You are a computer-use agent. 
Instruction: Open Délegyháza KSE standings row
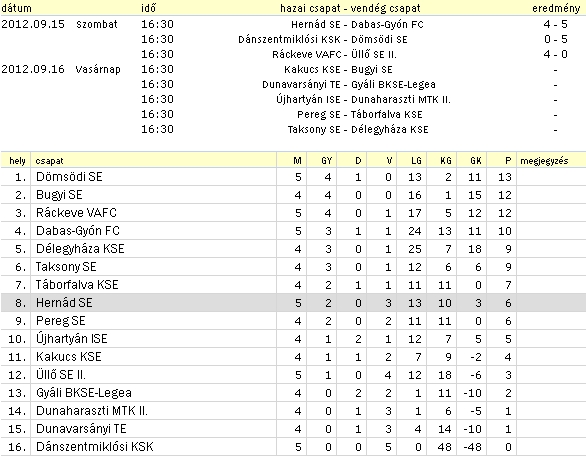click(293, 249)
